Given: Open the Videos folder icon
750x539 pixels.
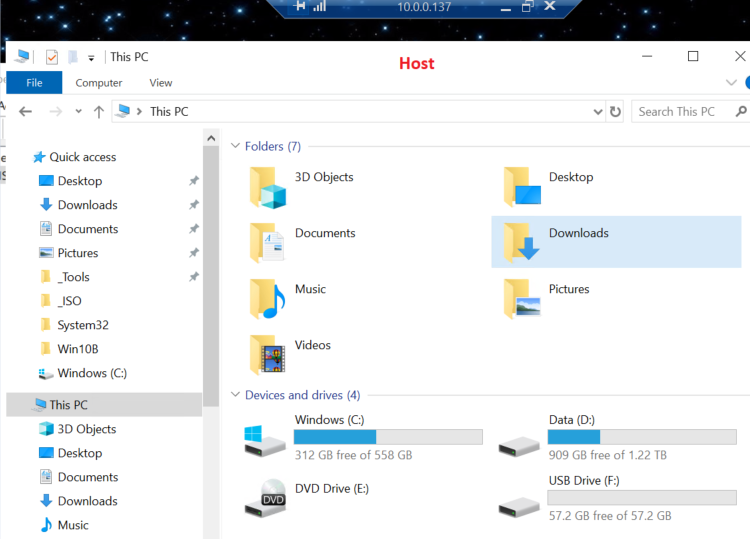Looking at the screenshot, I should (267, 355).
